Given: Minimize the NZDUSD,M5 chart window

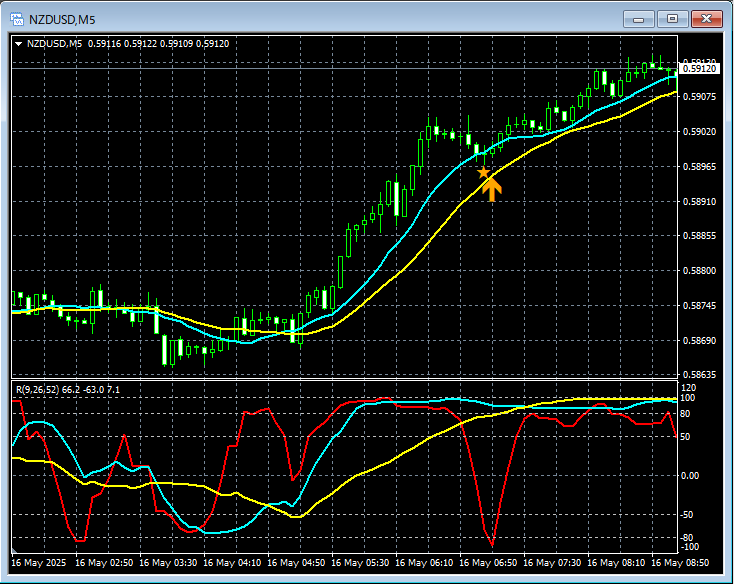Looking at the screenshot, I should point(638,19).
